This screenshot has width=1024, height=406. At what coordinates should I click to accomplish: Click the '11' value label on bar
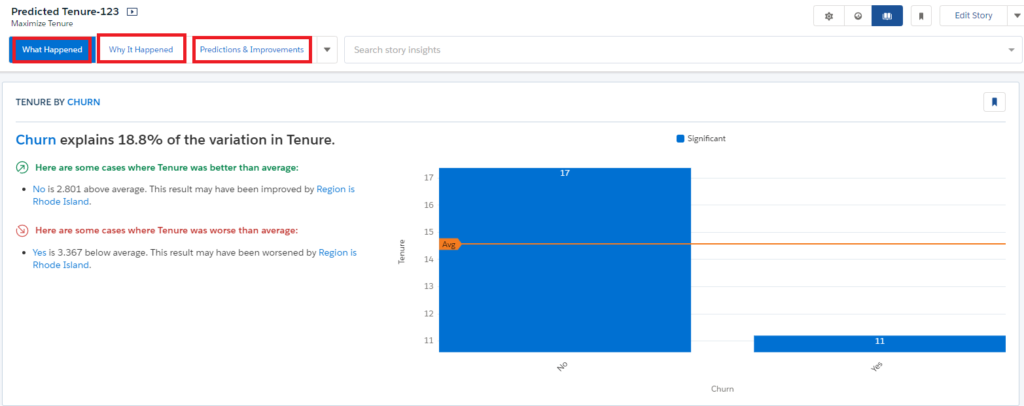[880, 341]
